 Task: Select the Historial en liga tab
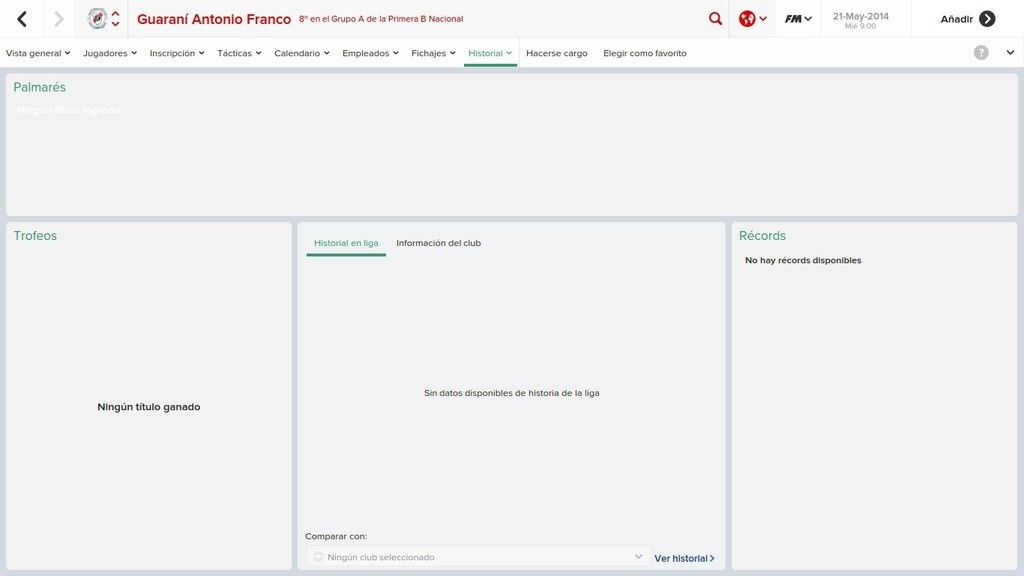pos(346,243)
